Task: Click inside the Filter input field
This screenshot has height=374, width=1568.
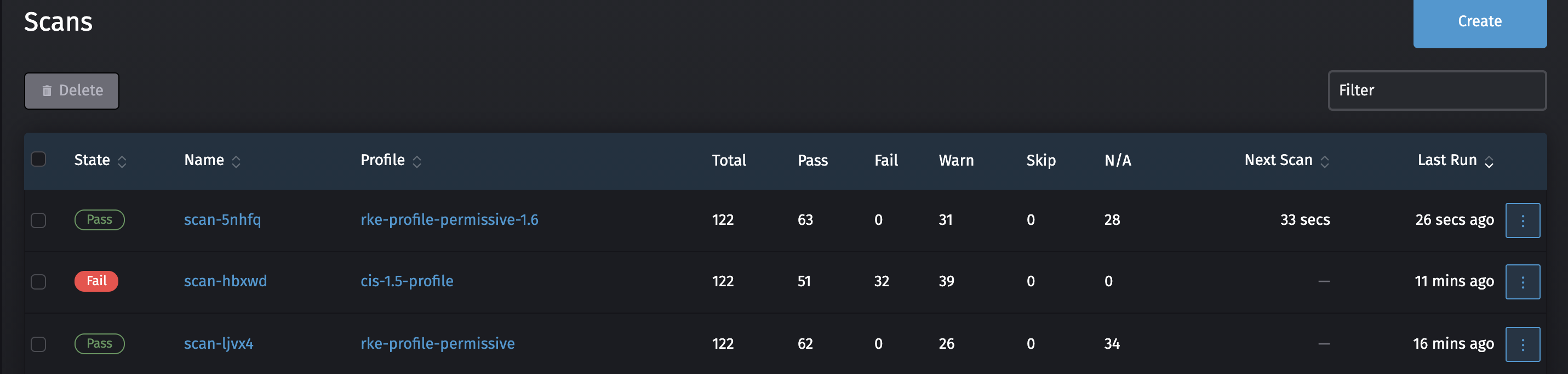Action: [1437, 90]
